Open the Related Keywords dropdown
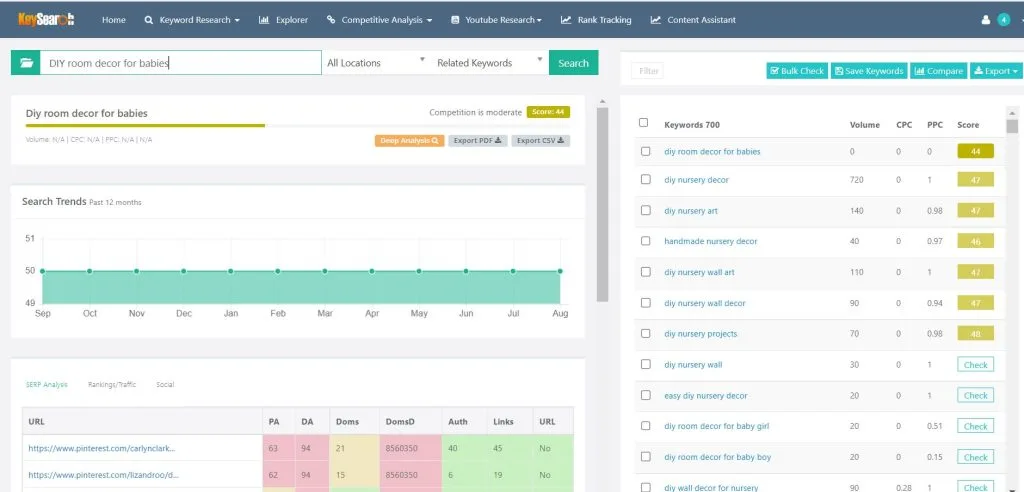Screen dimensions: 1024x492 tap(489, 63)
